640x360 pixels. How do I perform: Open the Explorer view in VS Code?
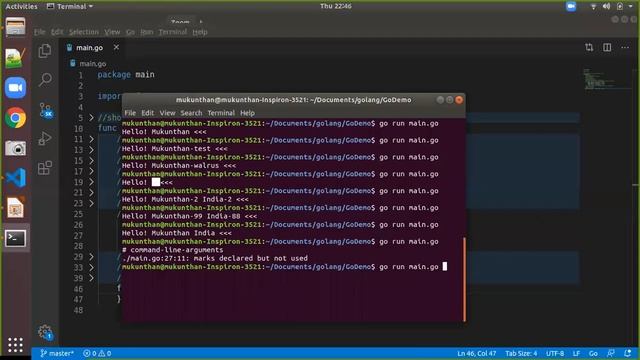click(45, 51)
